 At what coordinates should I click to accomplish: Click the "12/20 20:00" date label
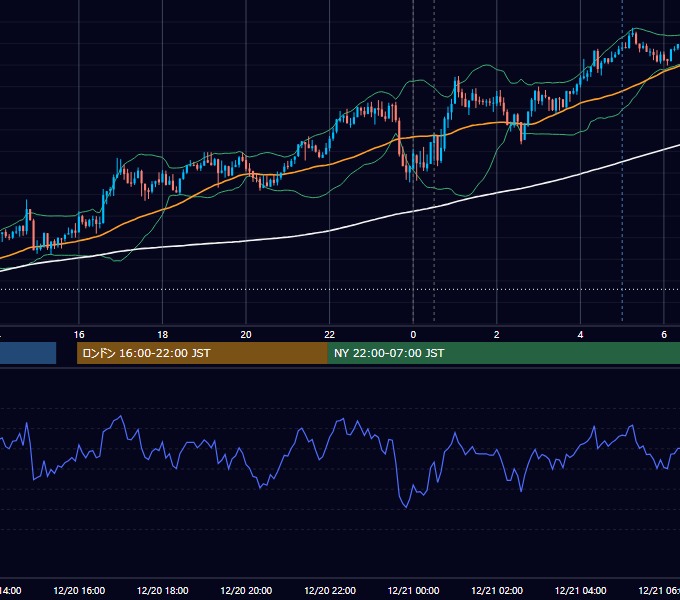point(246,590)
